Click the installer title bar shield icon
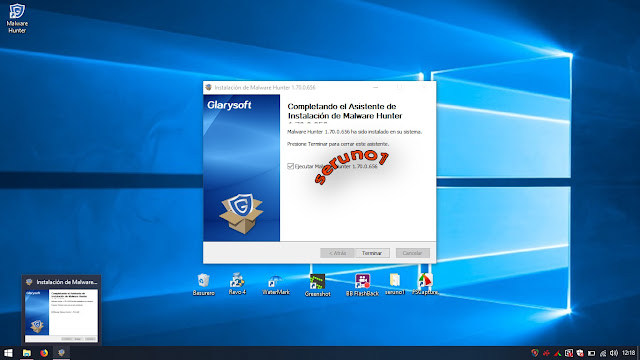This screenshot has width=640, height=360. point(209,87)
